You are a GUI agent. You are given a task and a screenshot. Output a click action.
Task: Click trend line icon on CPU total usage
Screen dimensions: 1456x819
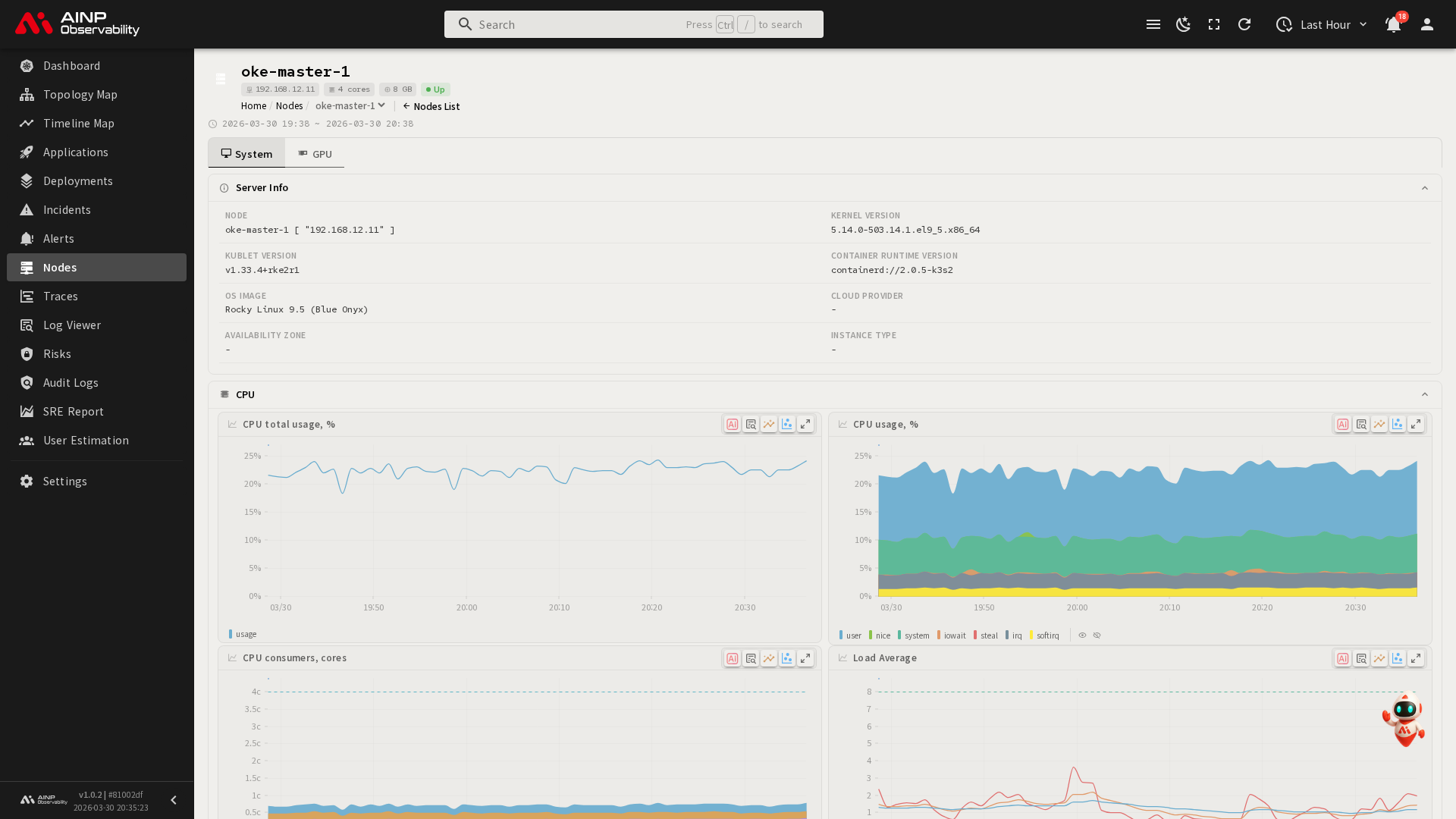tap(769, 425)
